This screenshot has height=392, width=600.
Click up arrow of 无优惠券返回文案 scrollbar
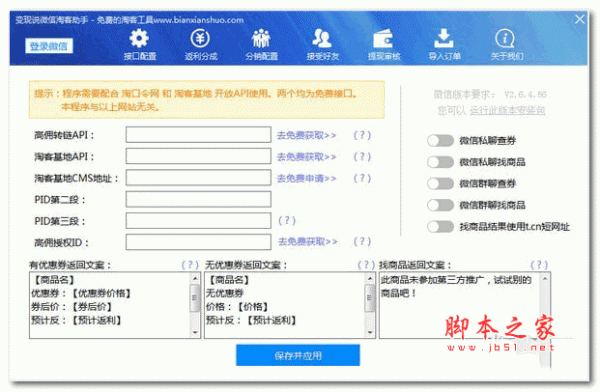click(370, 278)
